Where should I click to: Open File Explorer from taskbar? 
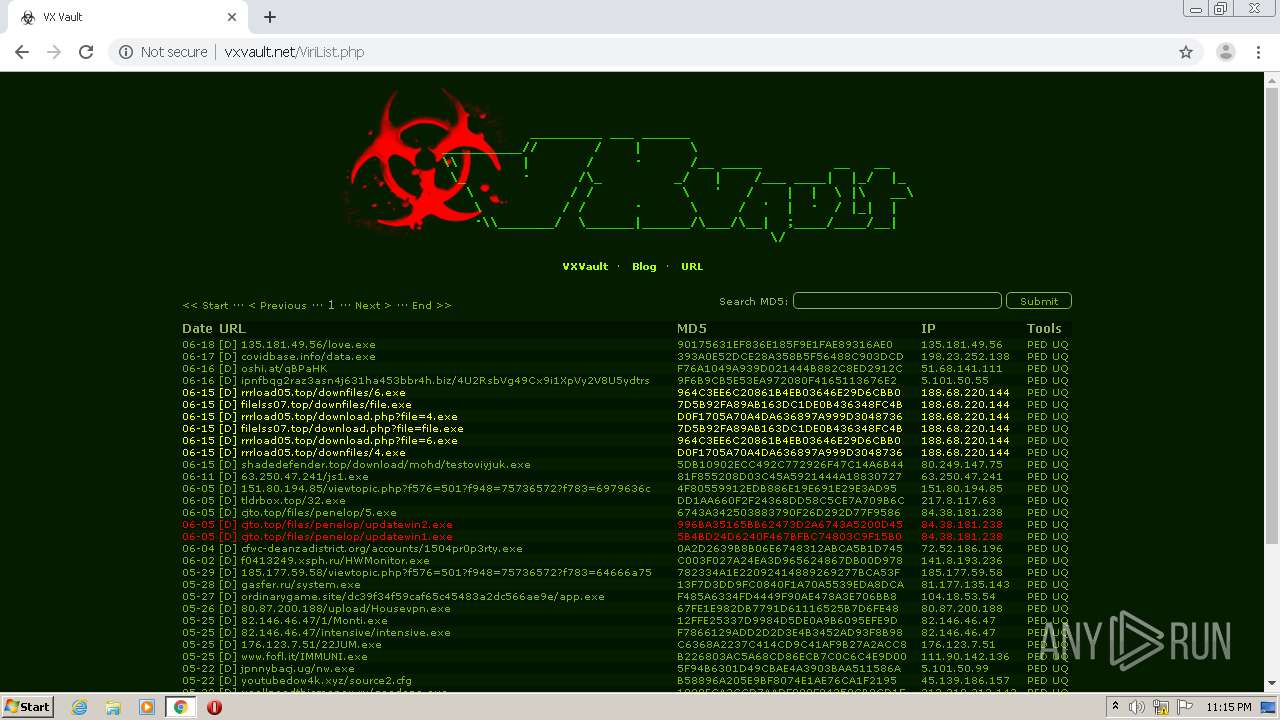pos(113,707)
